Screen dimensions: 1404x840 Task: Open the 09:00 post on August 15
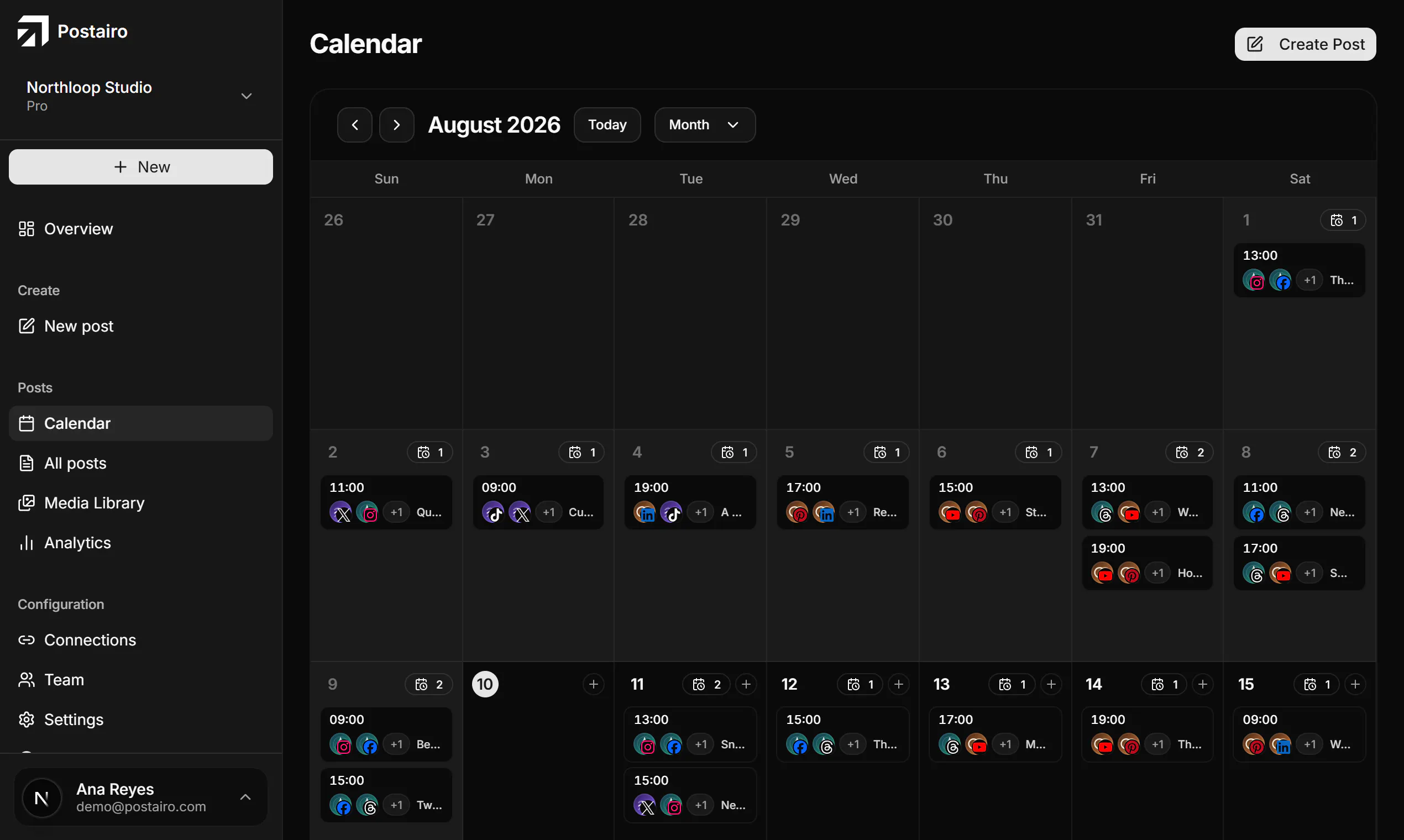tap(1300, 734)
